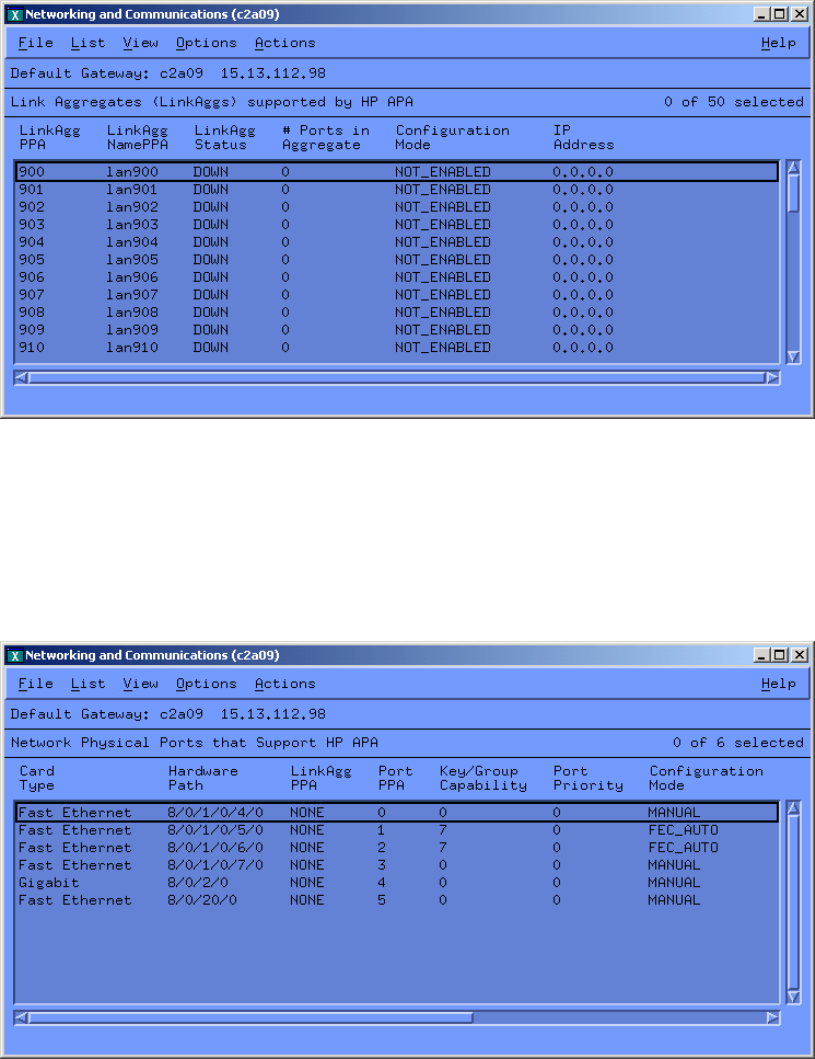Maximize the Link Aggregates window
815x1059 pixels.
pos(780,14)
